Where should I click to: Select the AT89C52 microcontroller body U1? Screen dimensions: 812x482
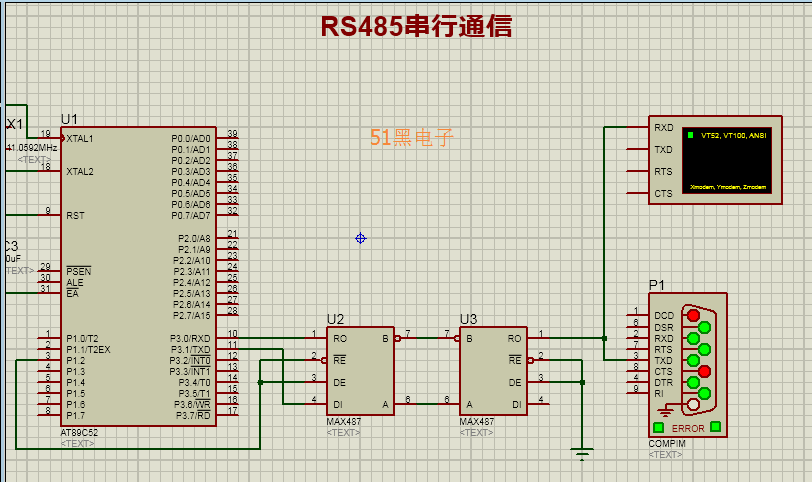point(138,276)
